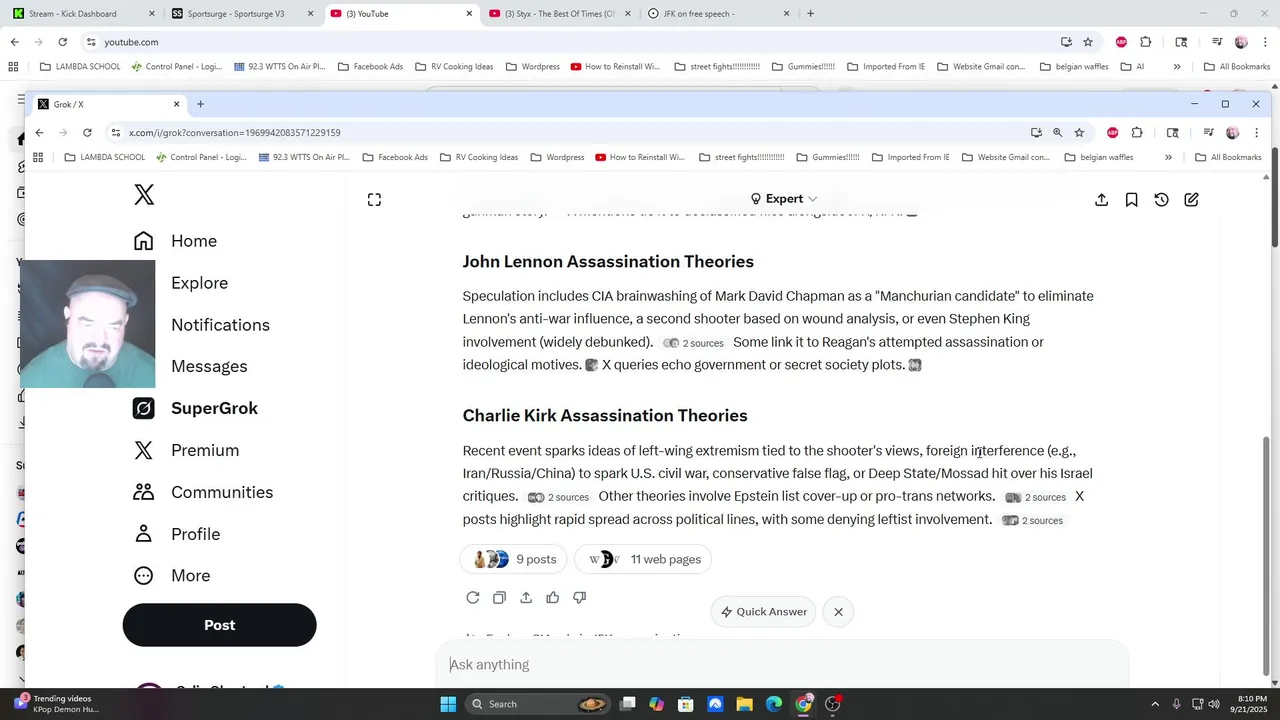The image size is (1280, 720).
Task: Open Communities in the sidebar
Action: coord(203,492)
